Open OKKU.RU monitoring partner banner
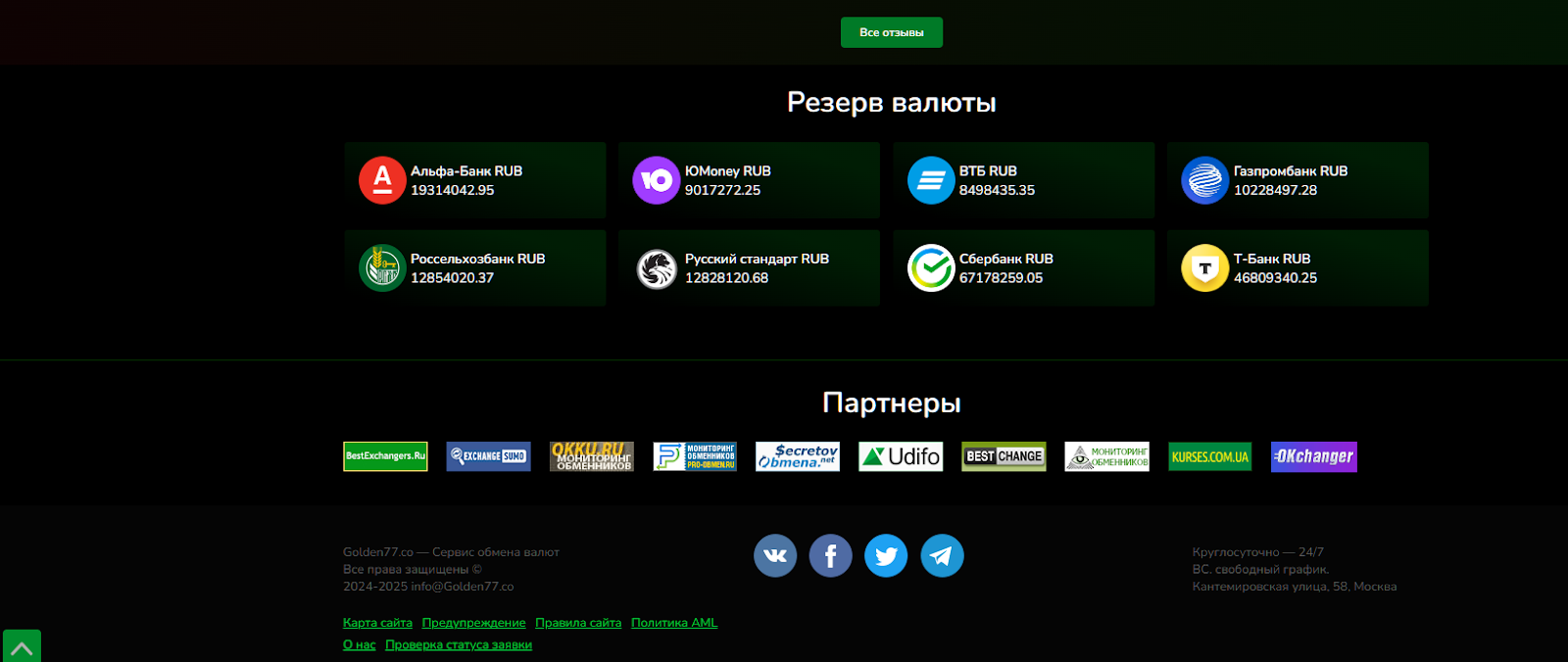The height and width of the screenshot is (662, 1568). (x=591, y=456)
